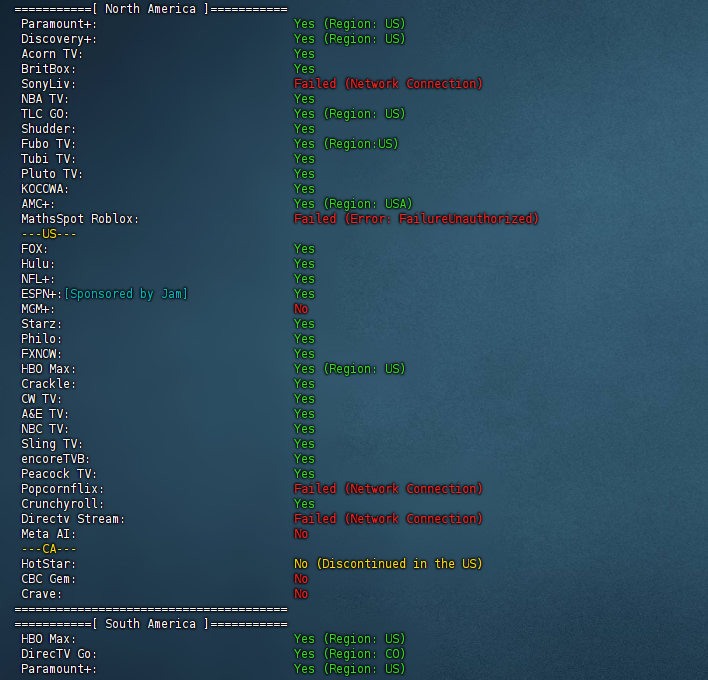The height and width of the screenshot is (680, 708).
Task: Click the 'BritBox:' row label
Action: (x=48, y=69)
